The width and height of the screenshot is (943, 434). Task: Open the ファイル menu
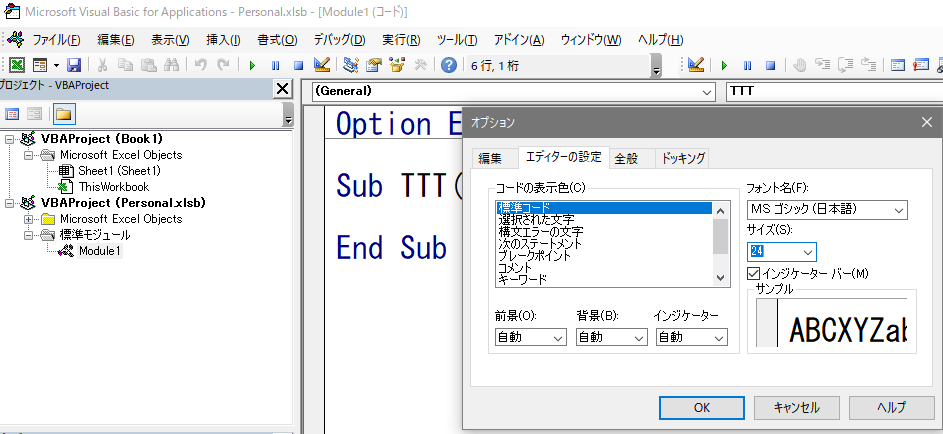click(x=56, y=40)
